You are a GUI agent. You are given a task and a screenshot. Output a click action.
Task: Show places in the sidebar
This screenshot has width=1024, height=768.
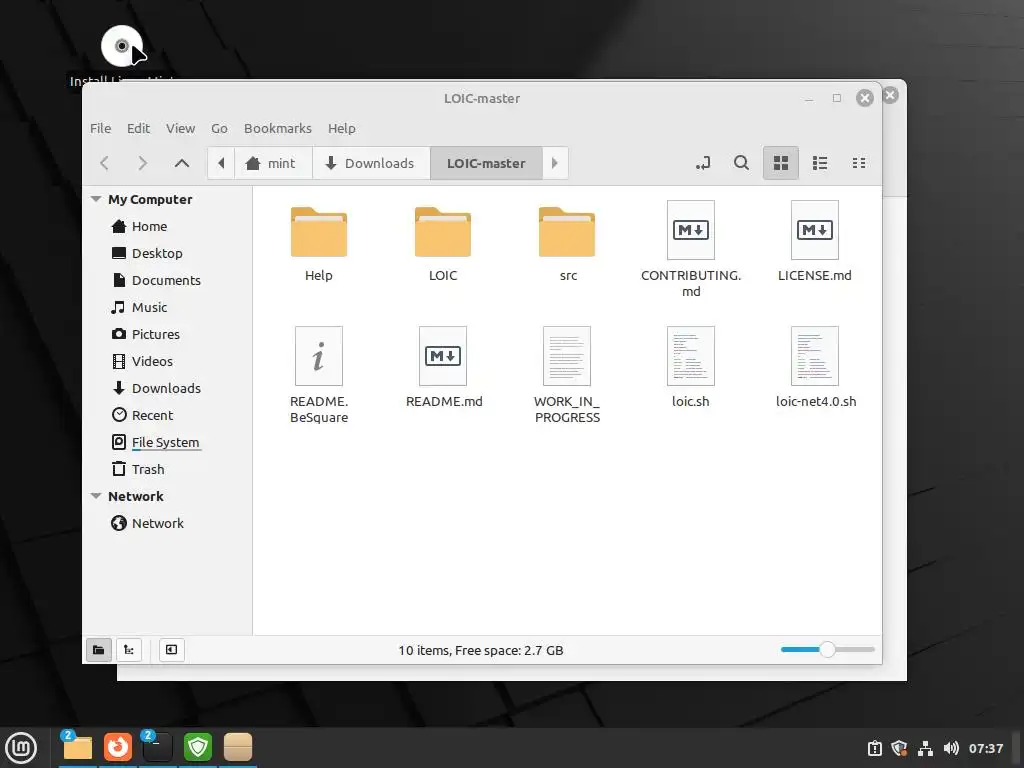[x=99, y=650]
